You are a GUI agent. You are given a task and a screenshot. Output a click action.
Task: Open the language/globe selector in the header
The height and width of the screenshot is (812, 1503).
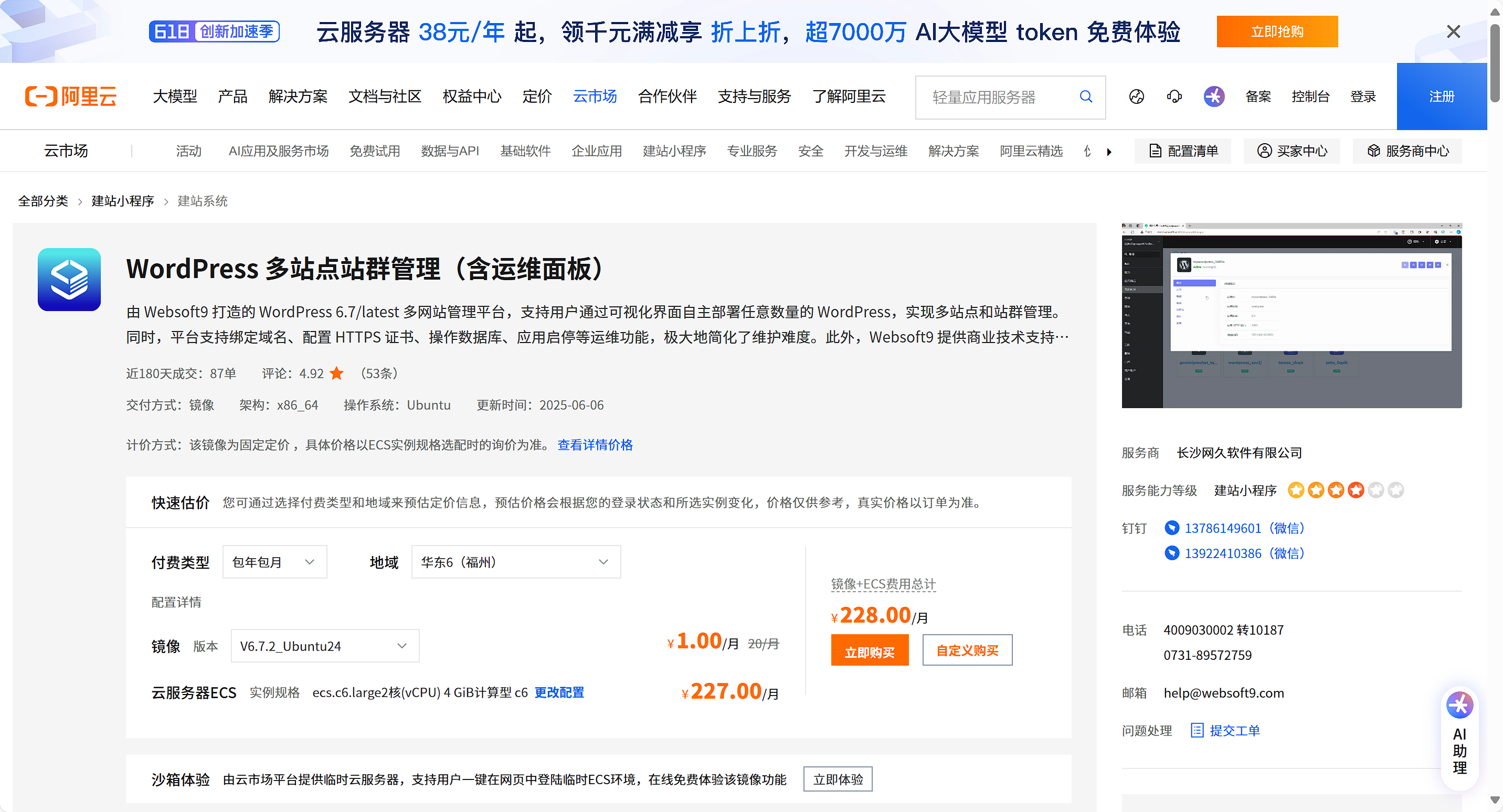1137,96
